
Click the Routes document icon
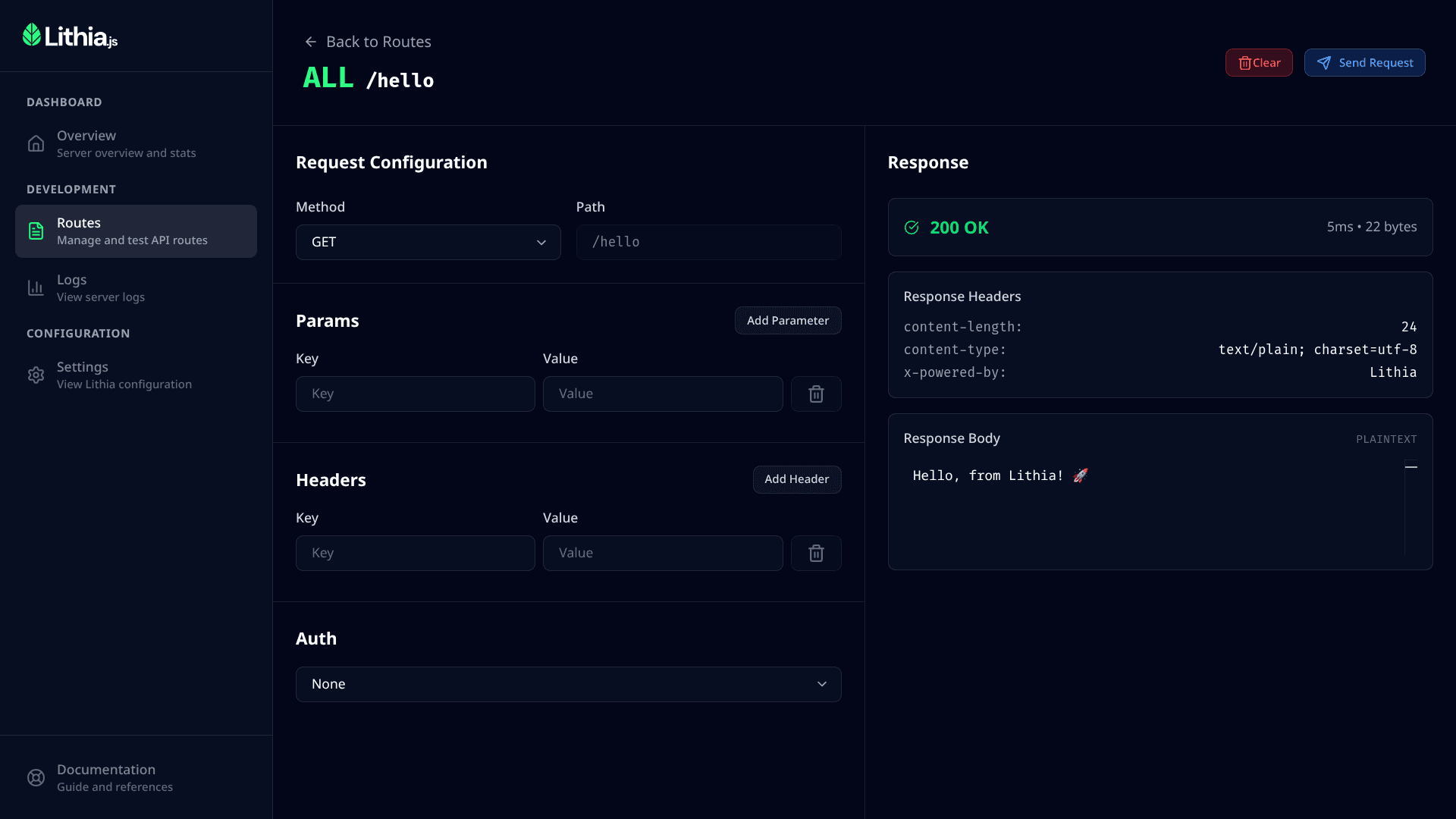tap(36, 231)
